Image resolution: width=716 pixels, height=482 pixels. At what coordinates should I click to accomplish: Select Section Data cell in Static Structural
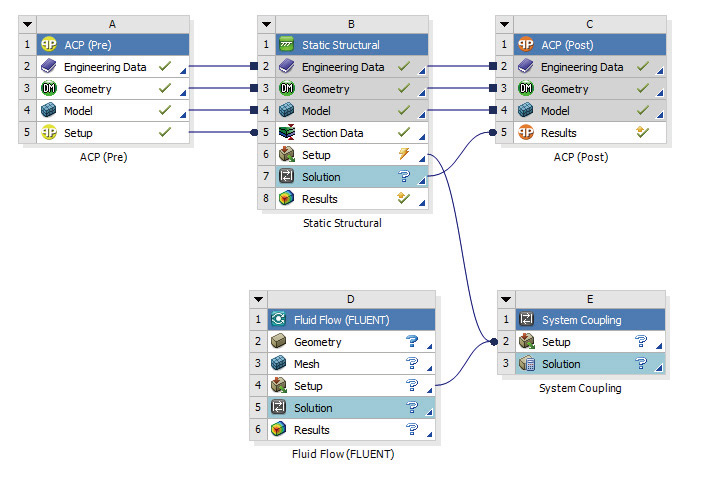pyautogui.click(x=352, y=132)
